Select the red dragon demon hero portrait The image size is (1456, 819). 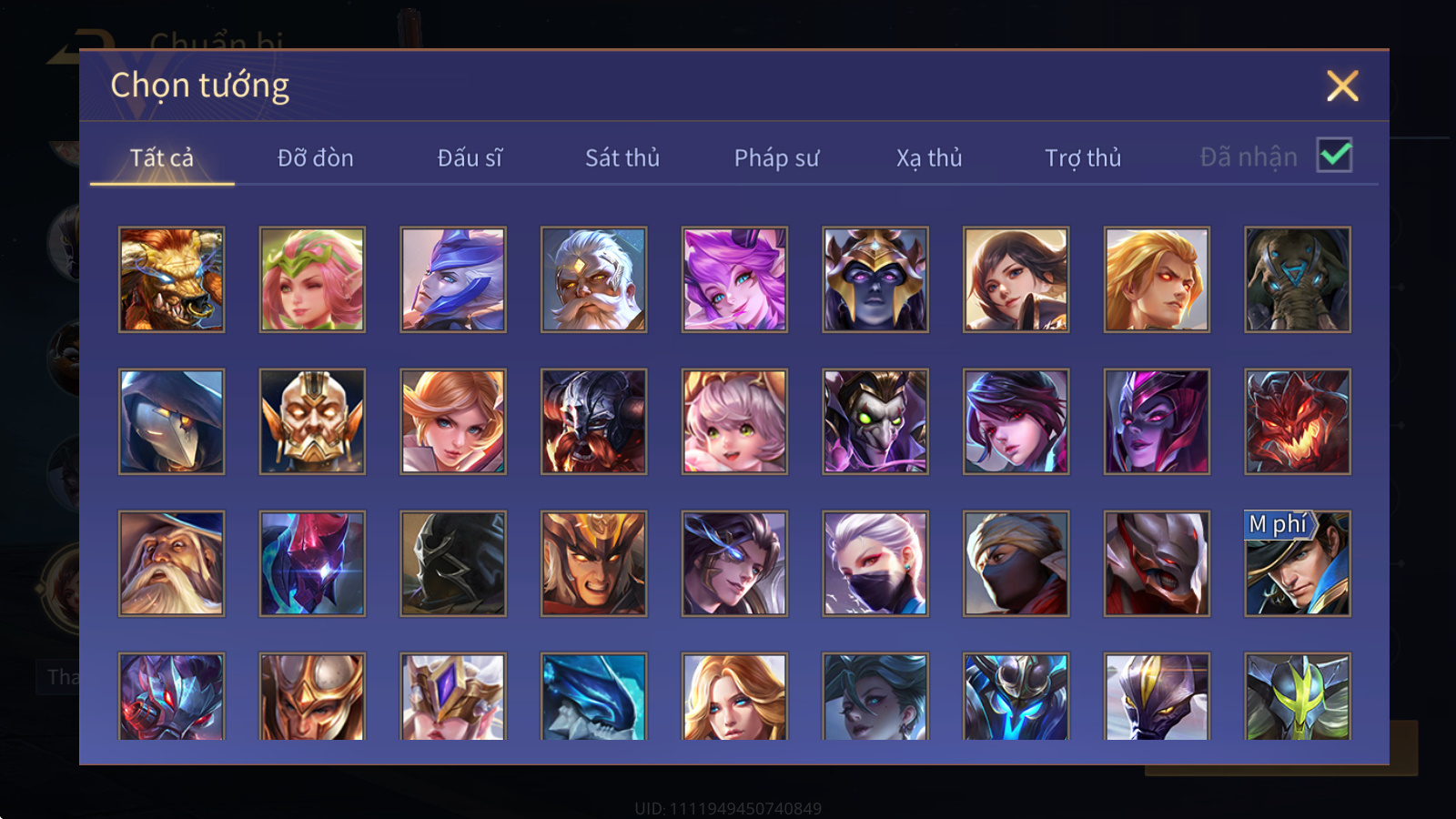point(1298,421)
